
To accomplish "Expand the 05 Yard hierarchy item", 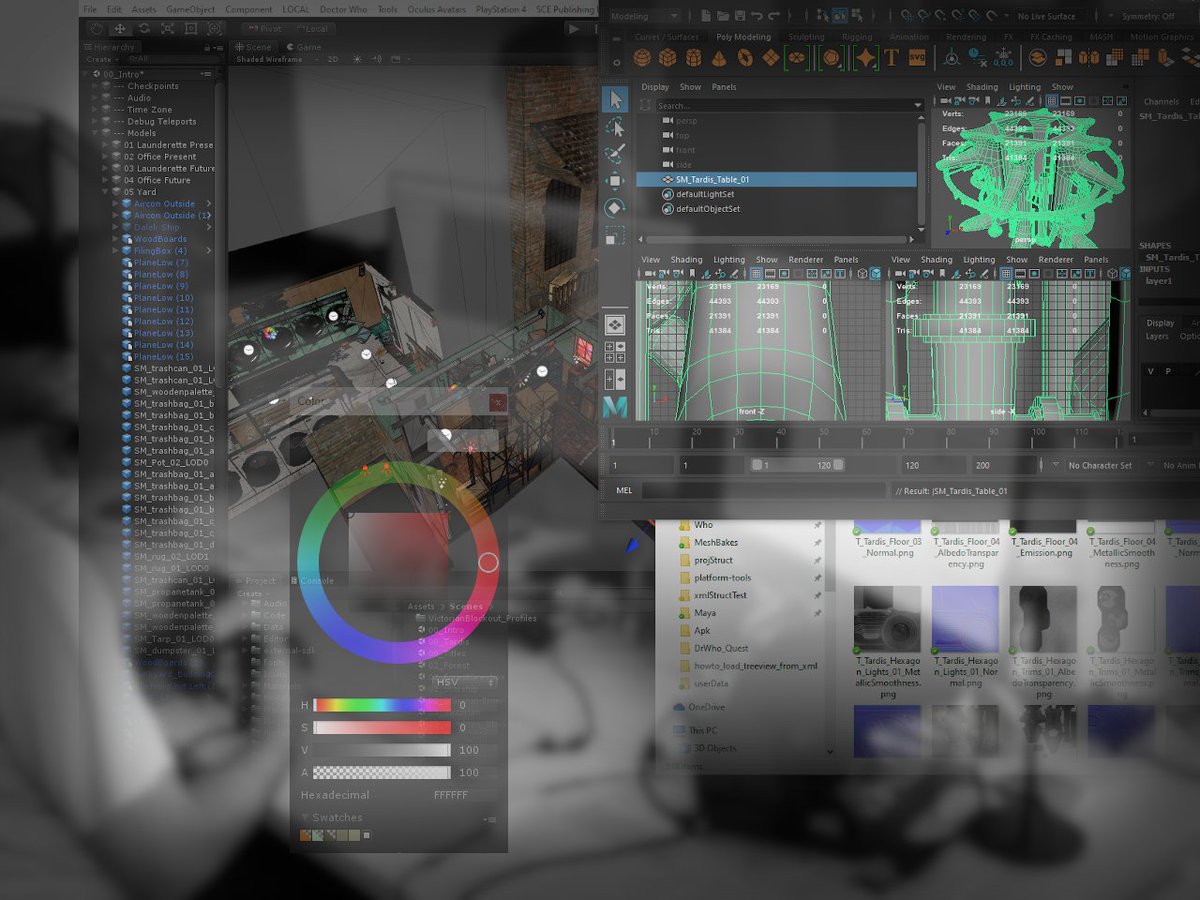I will 105,191.
